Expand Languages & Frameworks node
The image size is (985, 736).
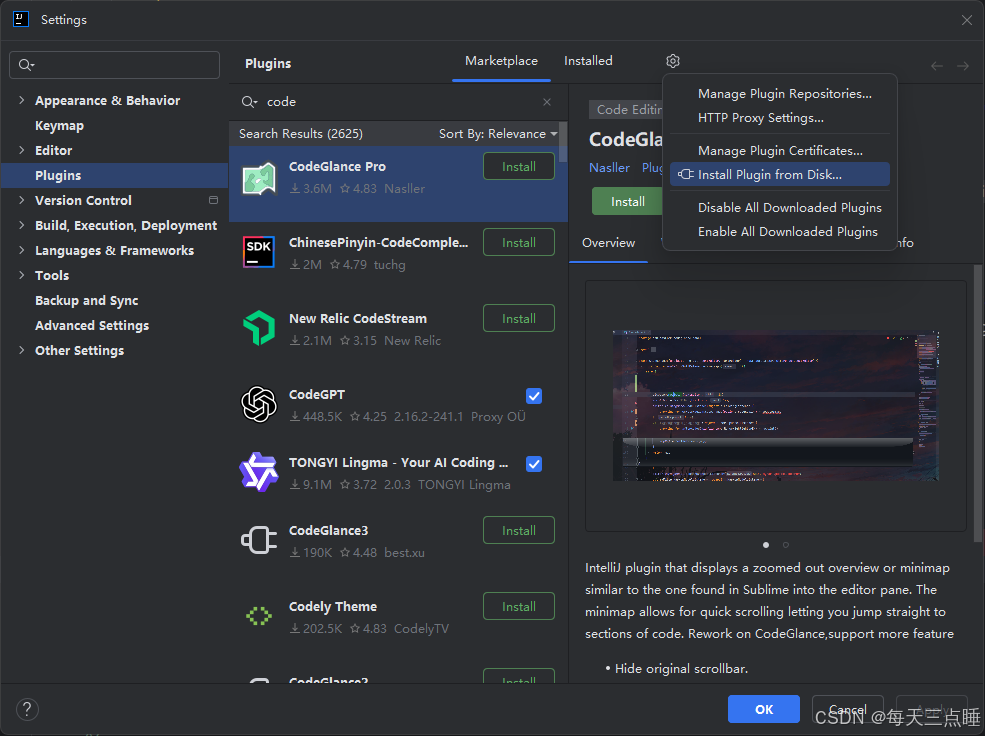pyautogui.click(x=22, y=251)
